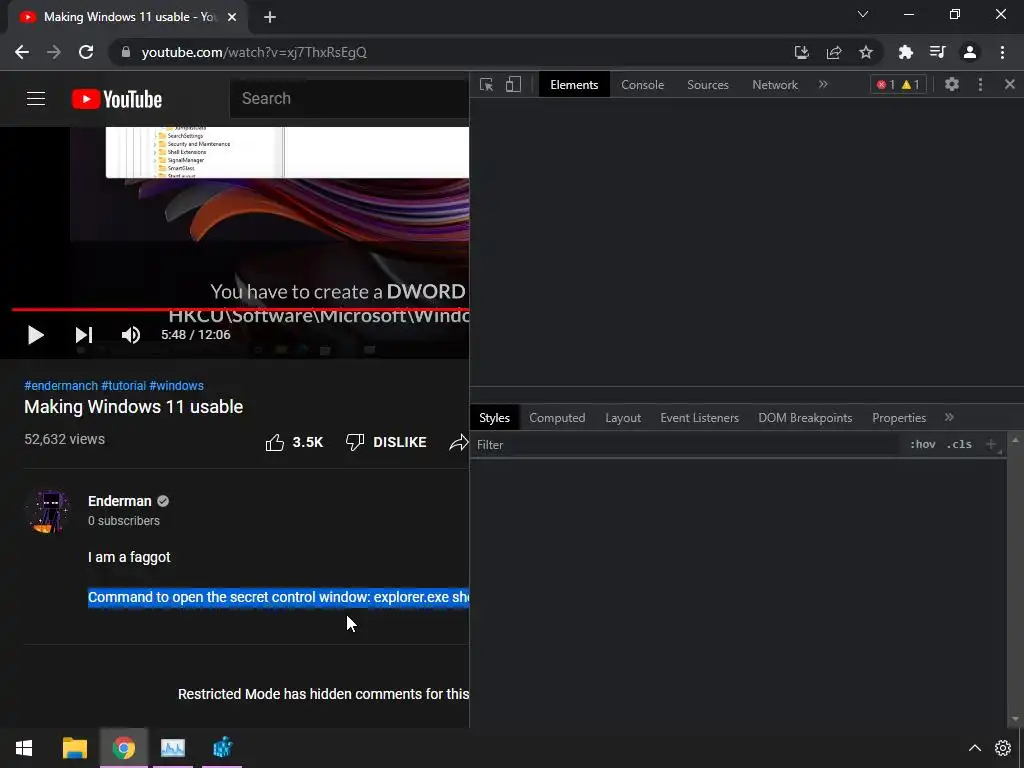
Task: Click the highlighted command description text
Action: coord(279,597)
